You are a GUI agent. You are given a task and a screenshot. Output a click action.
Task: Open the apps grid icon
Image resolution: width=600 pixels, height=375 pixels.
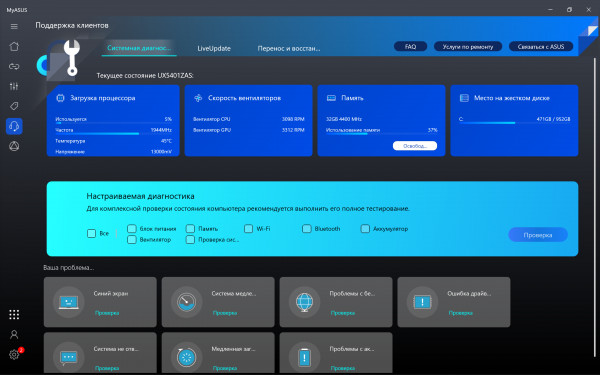pyautogui.click(x=14, y=315)
